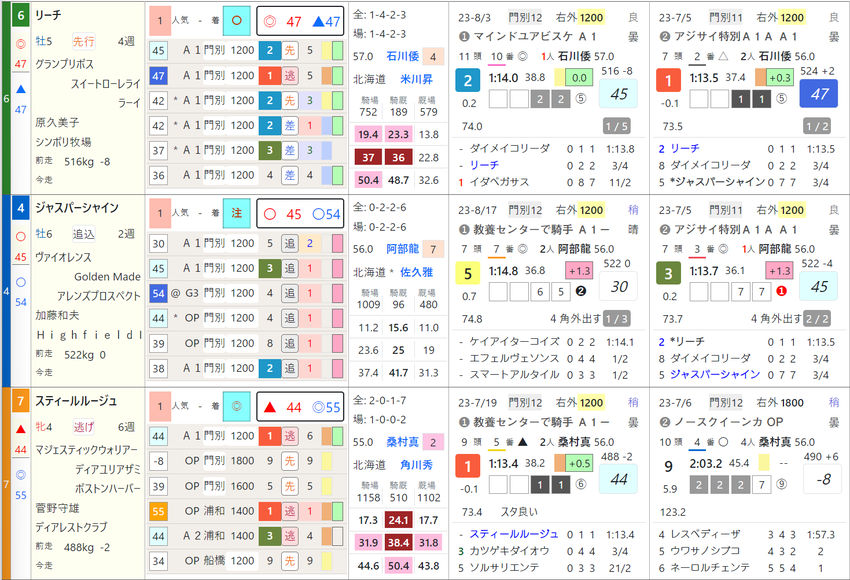Click the red ◎ mark under リーチ's number 6
Image resolution: width=850 pixels, height=580 pixels.
point(21,44)
